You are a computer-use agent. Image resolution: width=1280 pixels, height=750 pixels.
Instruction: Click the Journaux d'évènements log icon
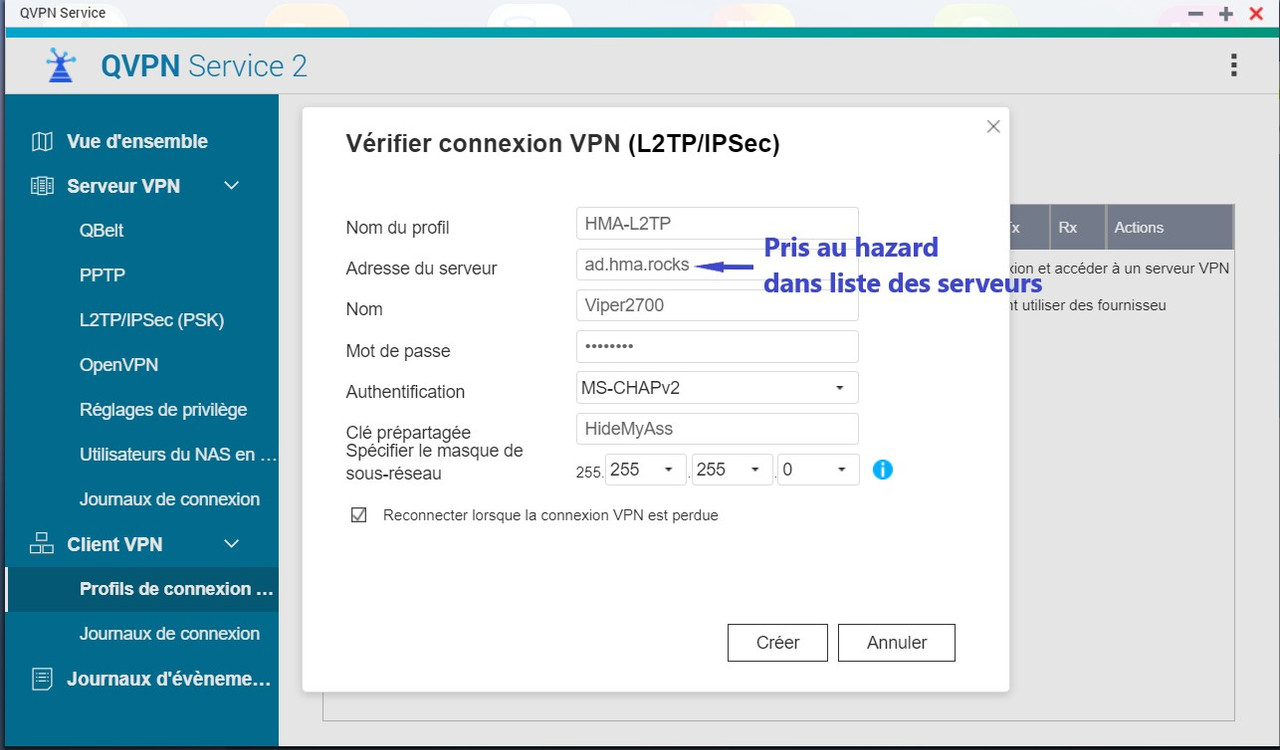pos(42,679)
